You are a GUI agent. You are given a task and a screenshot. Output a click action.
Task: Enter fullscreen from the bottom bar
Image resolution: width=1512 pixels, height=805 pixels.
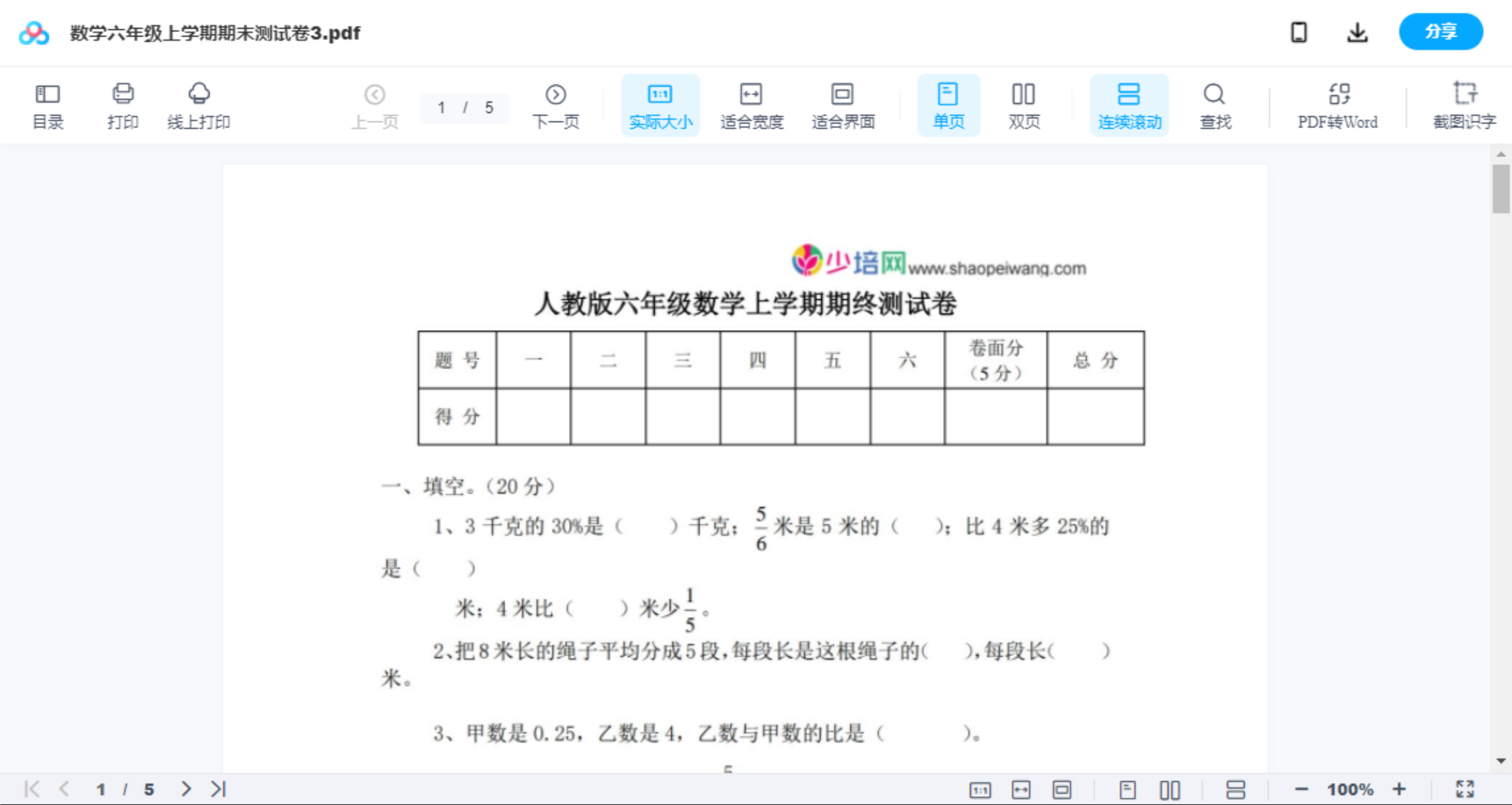pyautogui.click(x=1465, y=788)
